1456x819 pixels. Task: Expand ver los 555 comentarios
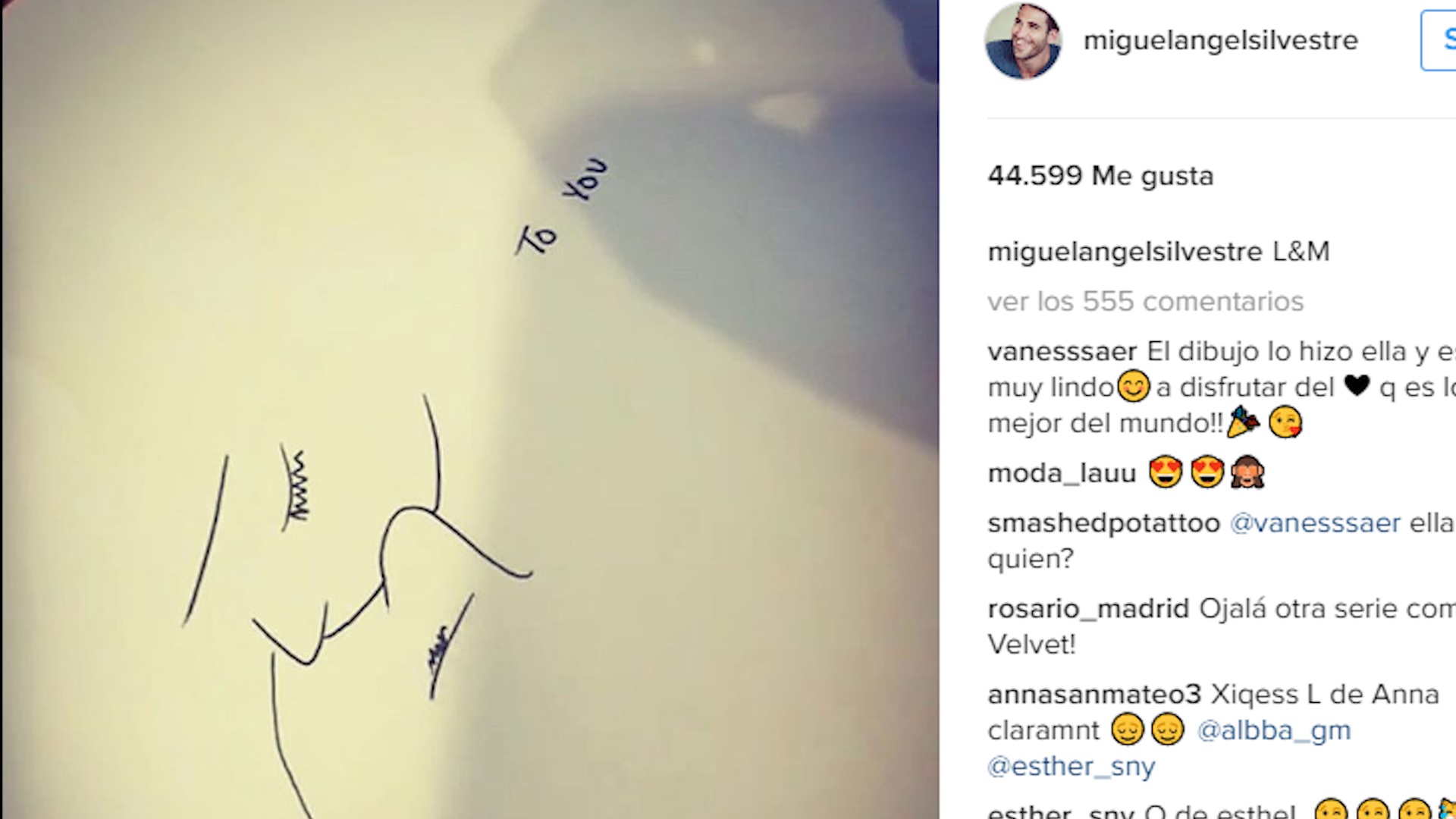click(x=1145, y=302)
